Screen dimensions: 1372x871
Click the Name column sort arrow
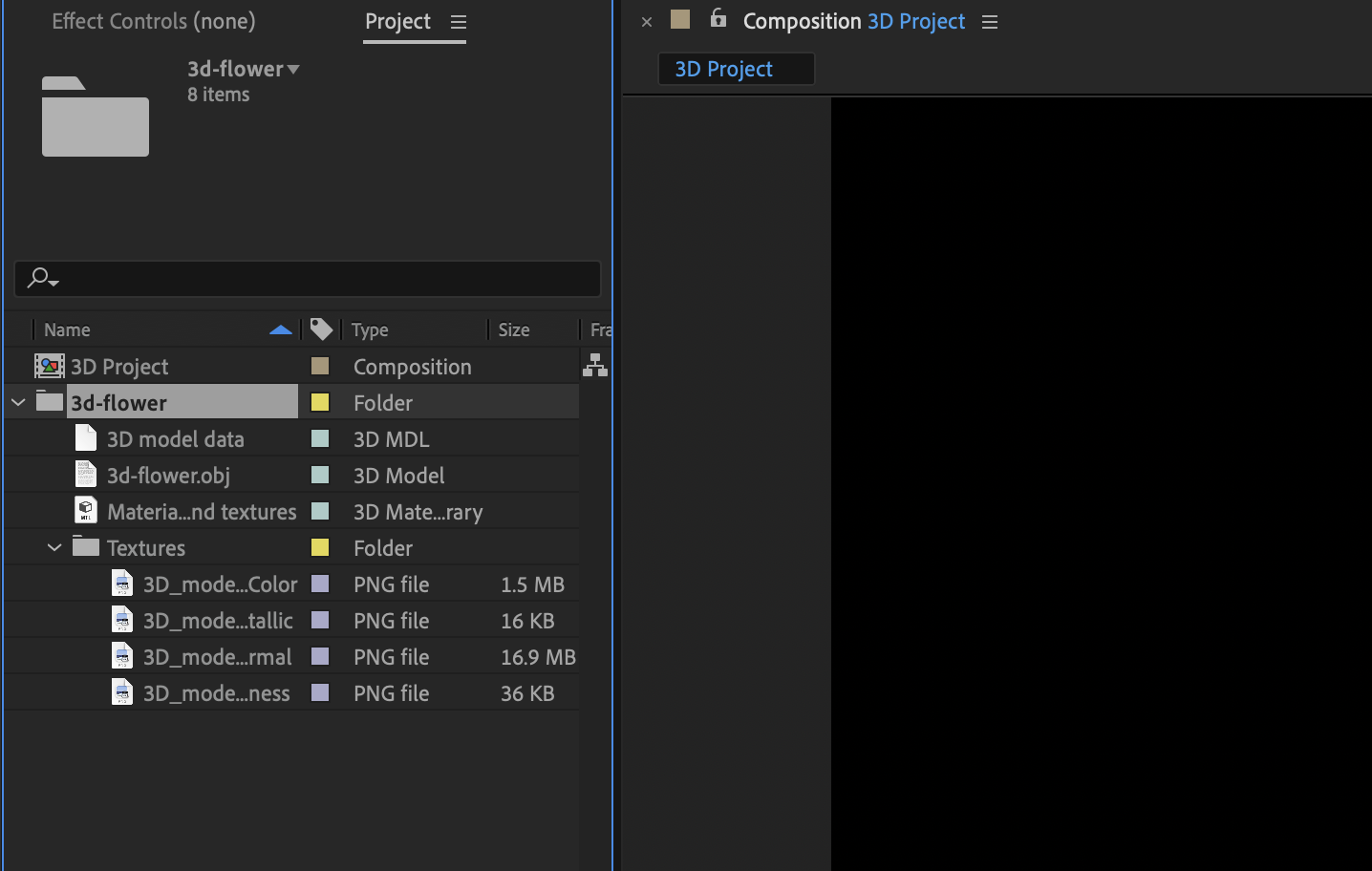point(281,329)
